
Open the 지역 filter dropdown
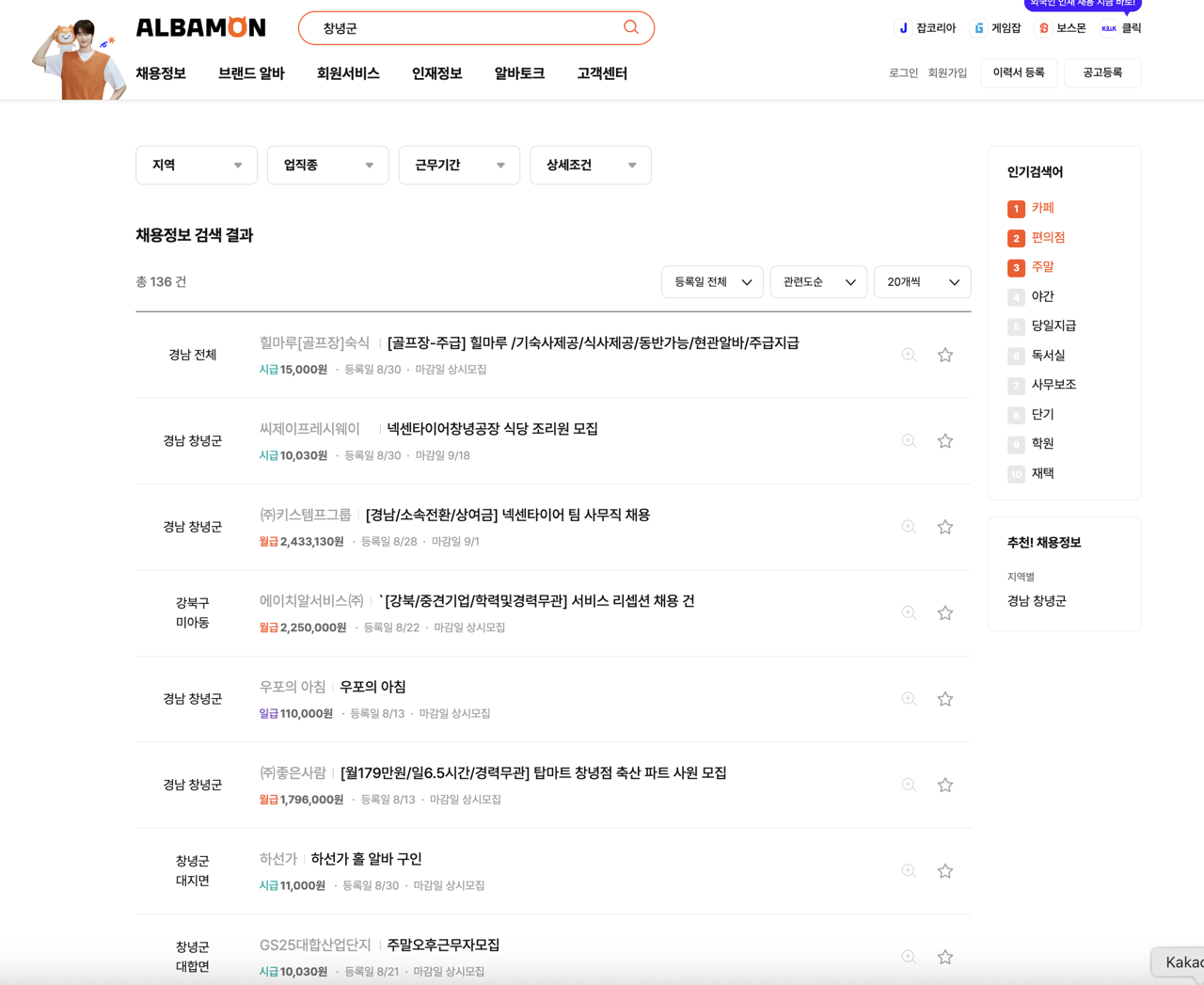coord(196,165)
